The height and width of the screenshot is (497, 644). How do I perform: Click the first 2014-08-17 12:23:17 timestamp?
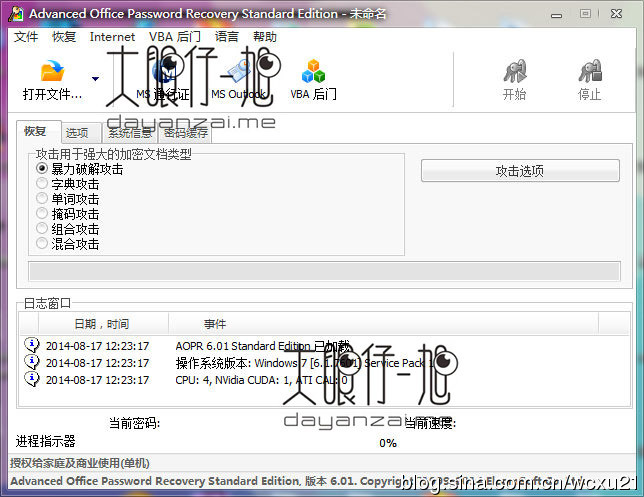click(97, 346)
